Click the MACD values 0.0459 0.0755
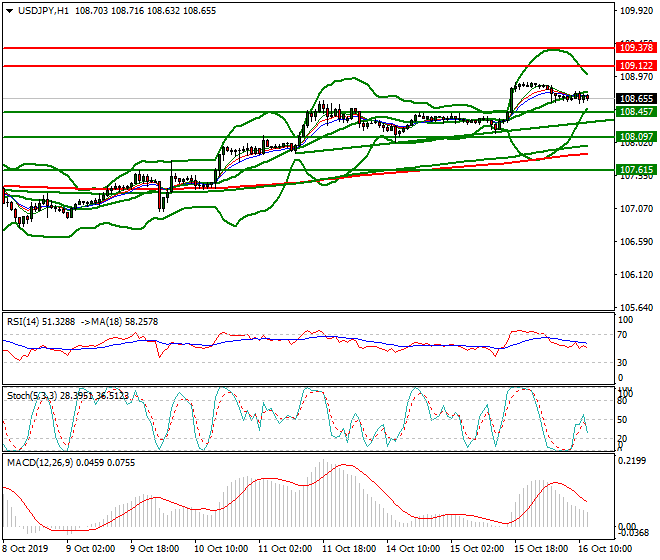The width and height of the screenshot is (660, 560). [106, 463]
